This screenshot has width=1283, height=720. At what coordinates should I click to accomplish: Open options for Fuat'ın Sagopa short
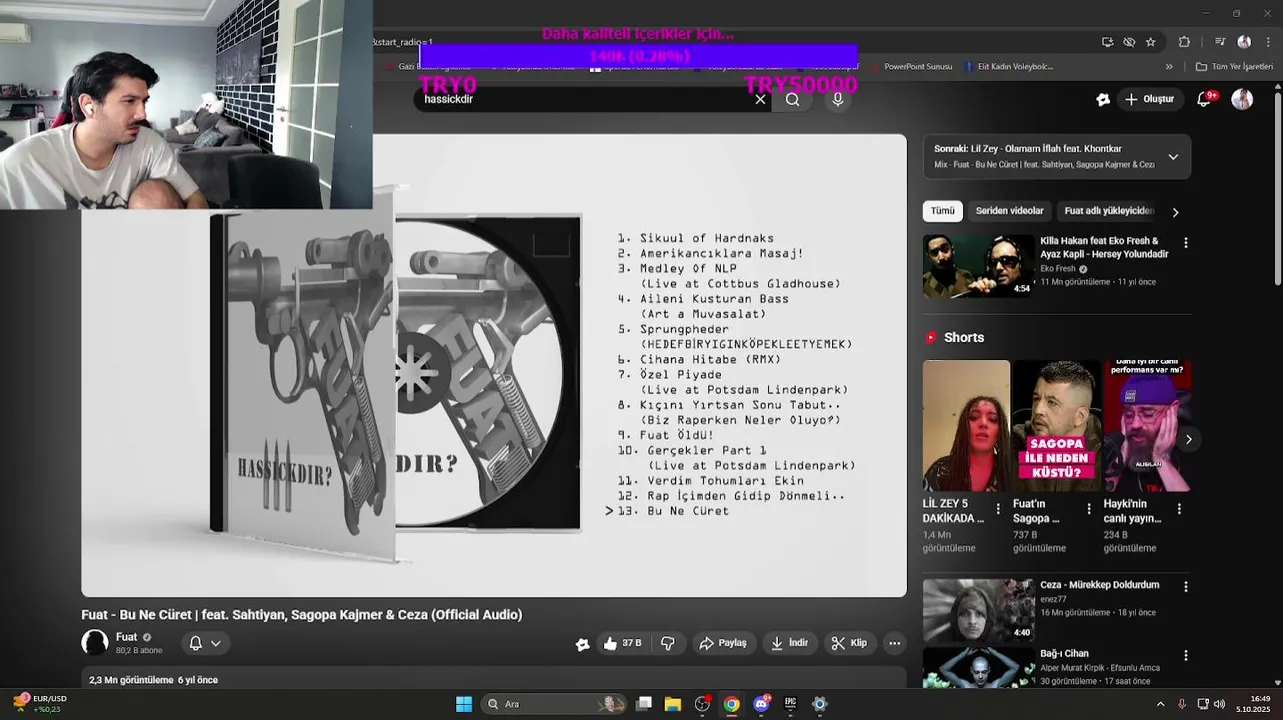(x=1089, y=509)
